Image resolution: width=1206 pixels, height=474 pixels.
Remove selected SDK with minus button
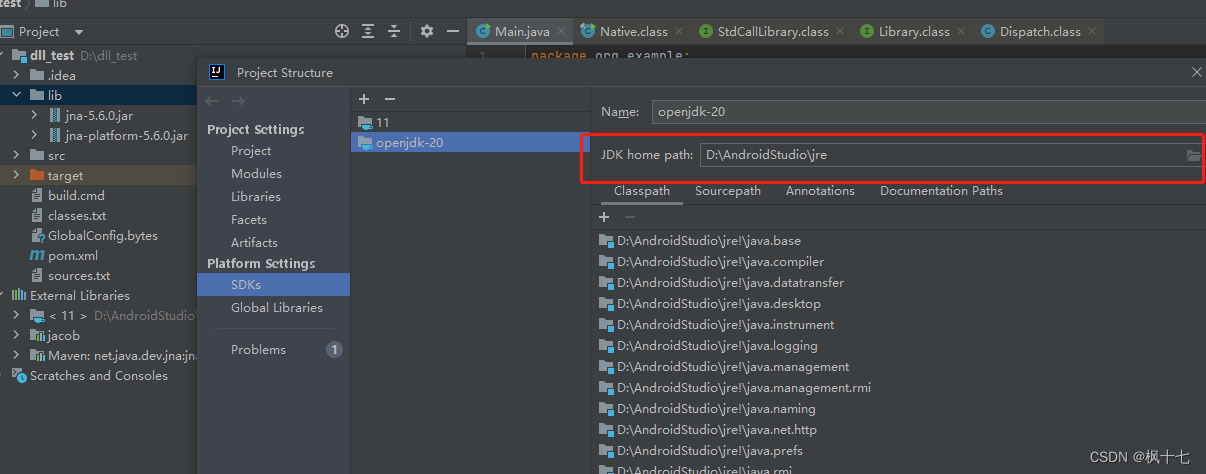(390, 99)
